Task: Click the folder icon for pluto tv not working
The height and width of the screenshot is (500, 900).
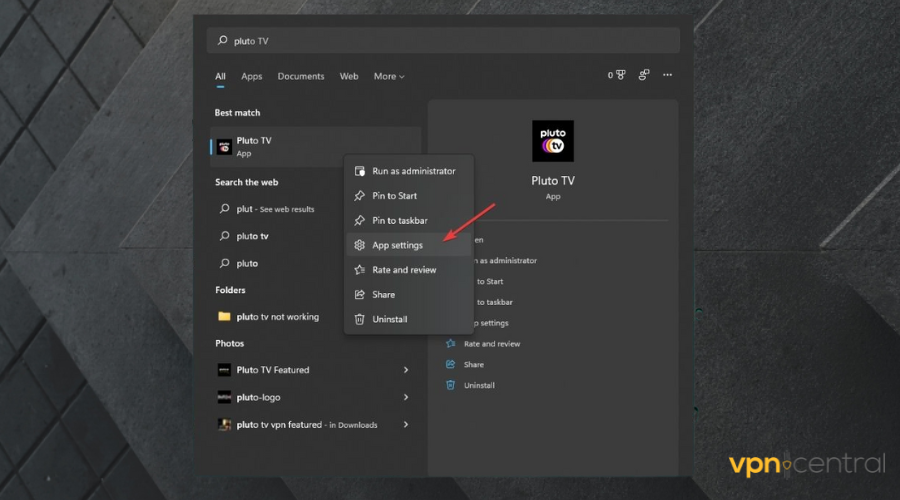Action: click(224, 317)
